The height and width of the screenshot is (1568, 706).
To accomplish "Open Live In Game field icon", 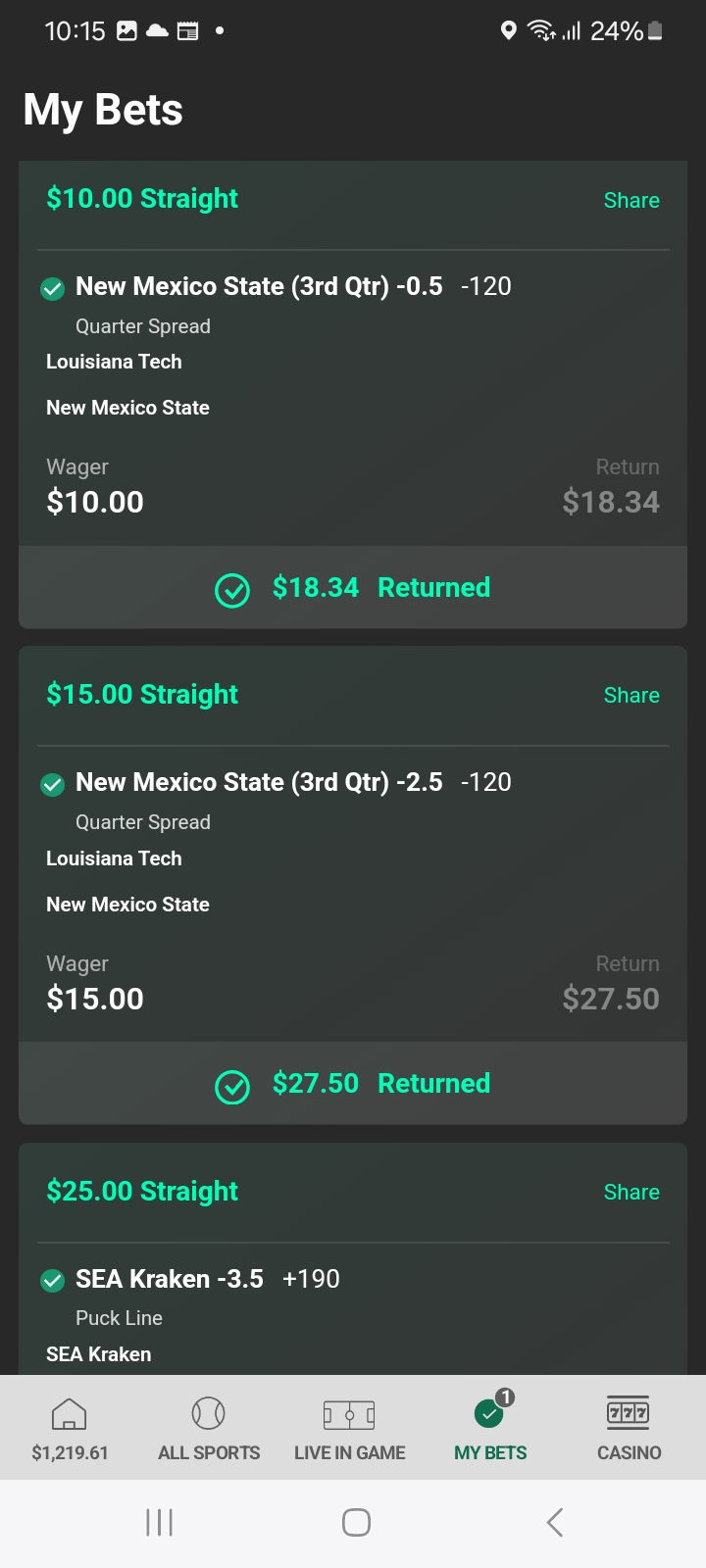I will click(x=349, y=1414).
